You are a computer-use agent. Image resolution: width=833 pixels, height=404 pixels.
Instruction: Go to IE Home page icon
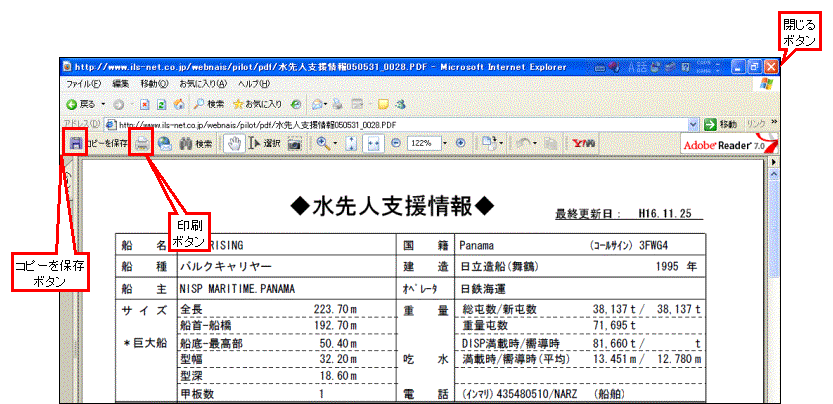[178, 103]
